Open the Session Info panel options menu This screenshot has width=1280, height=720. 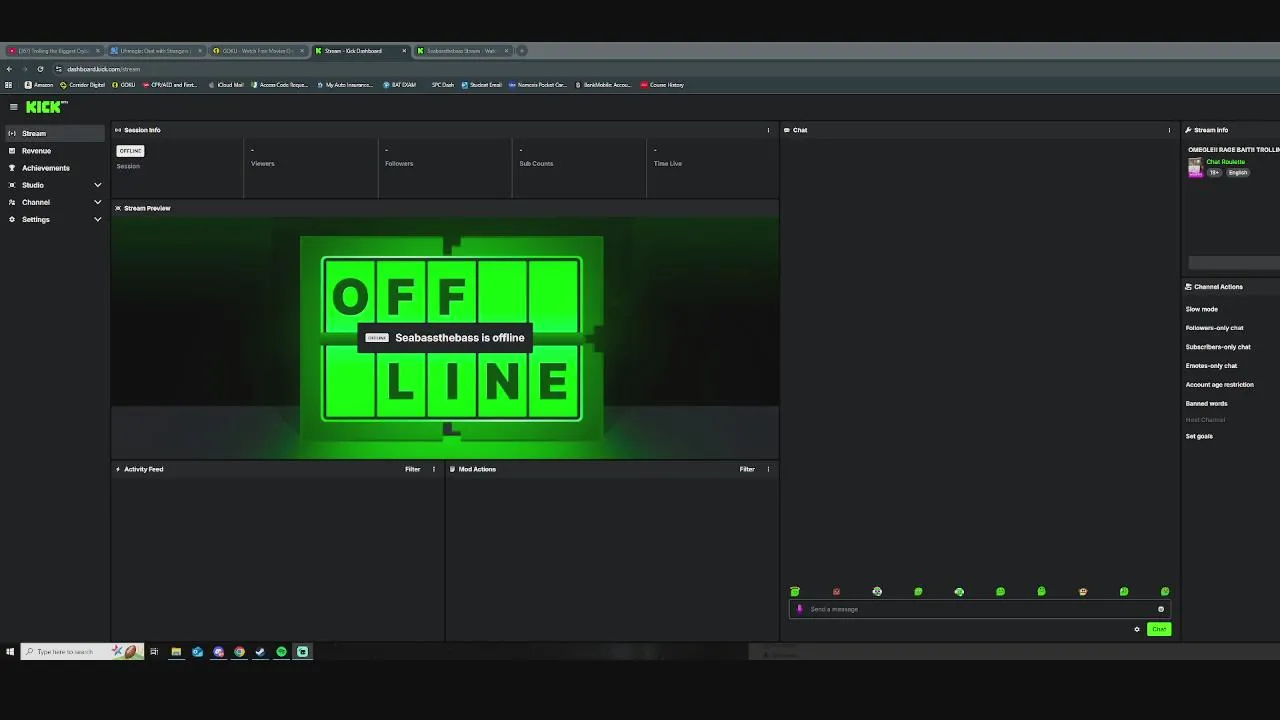click(x=768, y=130)
